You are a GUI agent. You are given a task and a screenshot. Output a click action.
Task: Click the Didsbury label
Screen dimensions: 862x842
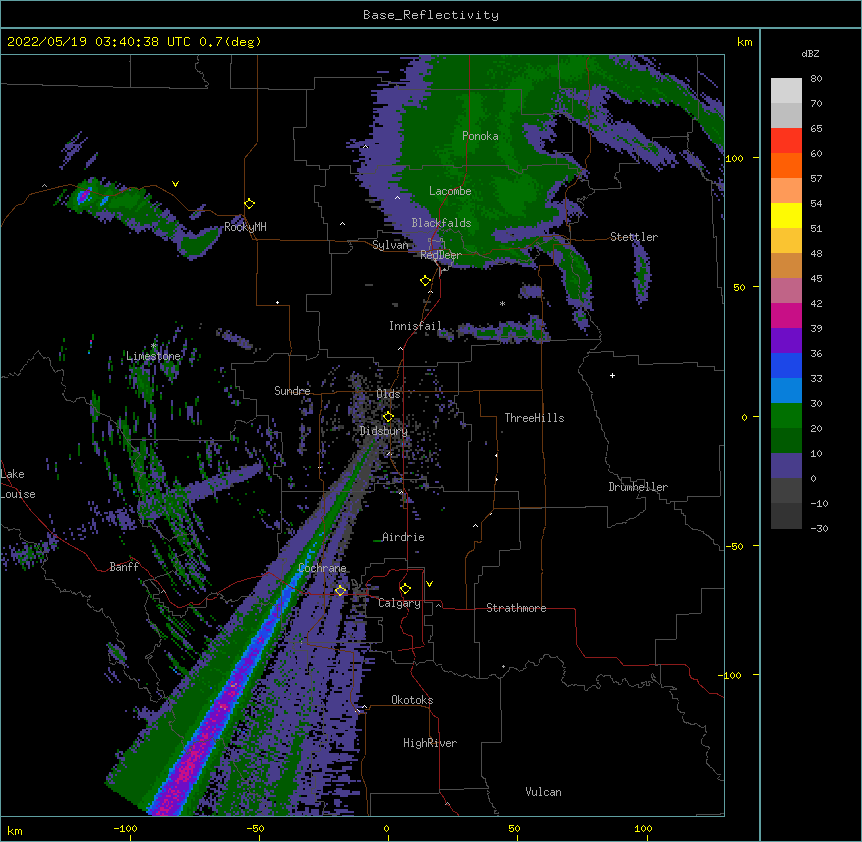(384, 431)
